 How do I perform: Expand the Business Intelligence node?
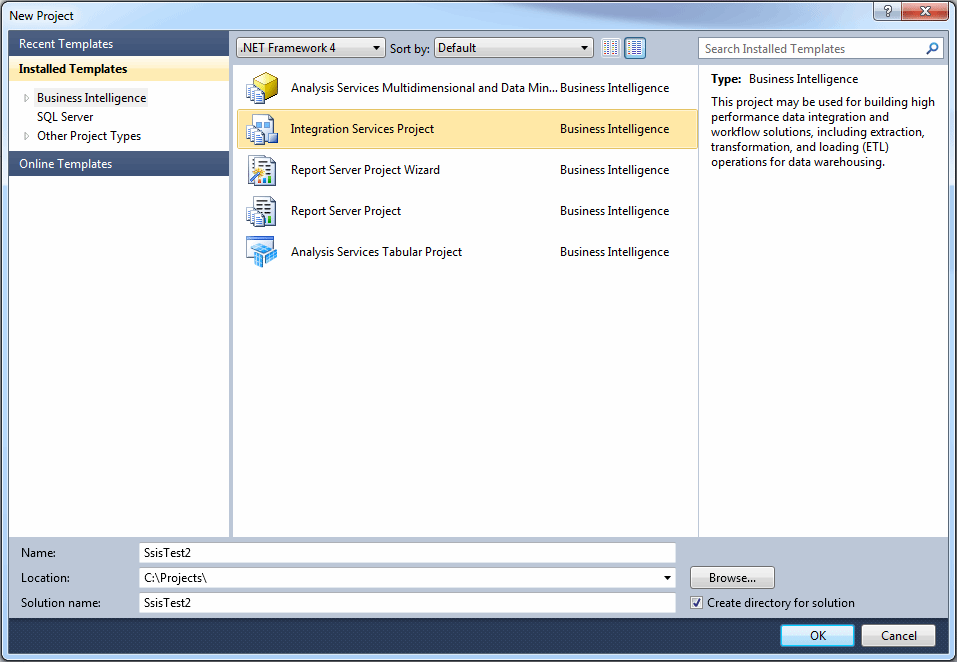tap(24, 97)
